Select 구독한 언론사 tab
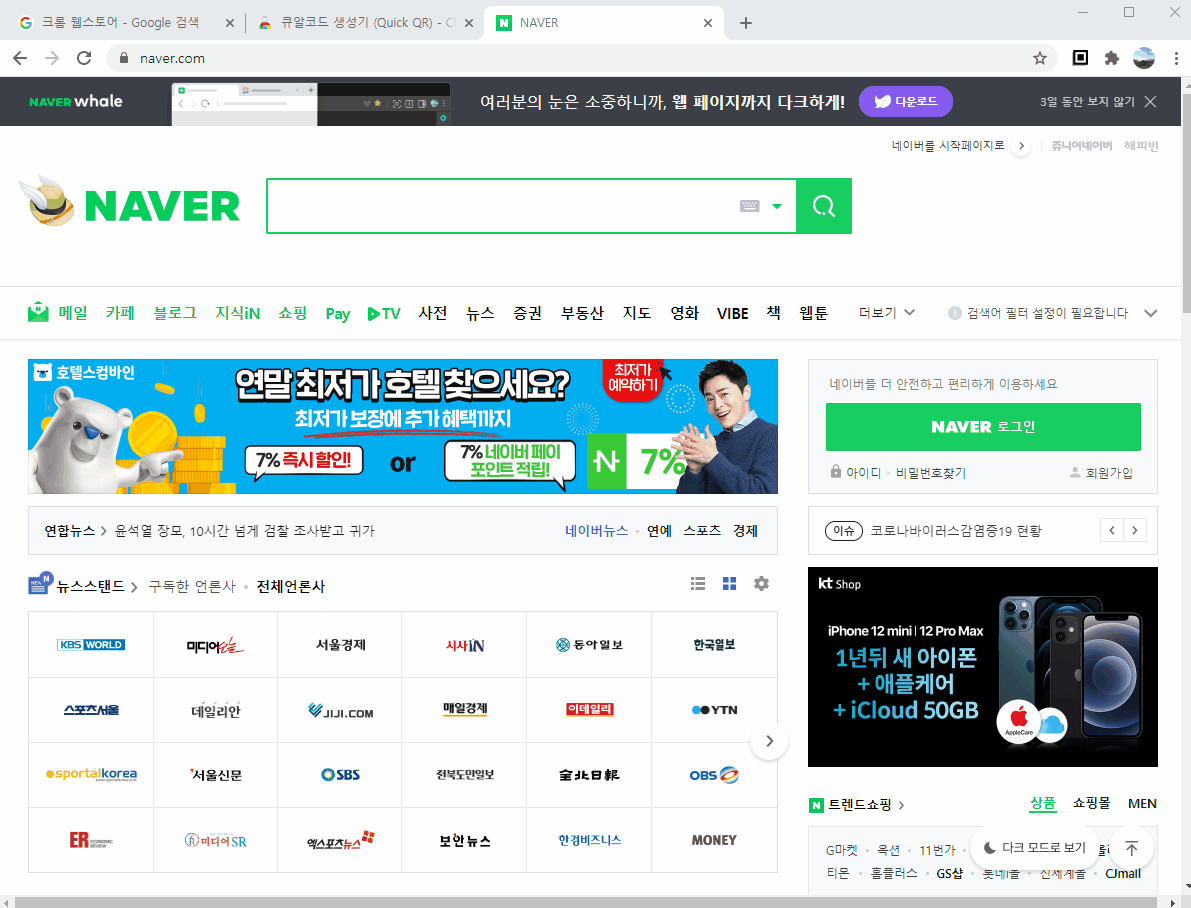The height and width of the screenshot is (908, 1191). (x=191, y=587)
